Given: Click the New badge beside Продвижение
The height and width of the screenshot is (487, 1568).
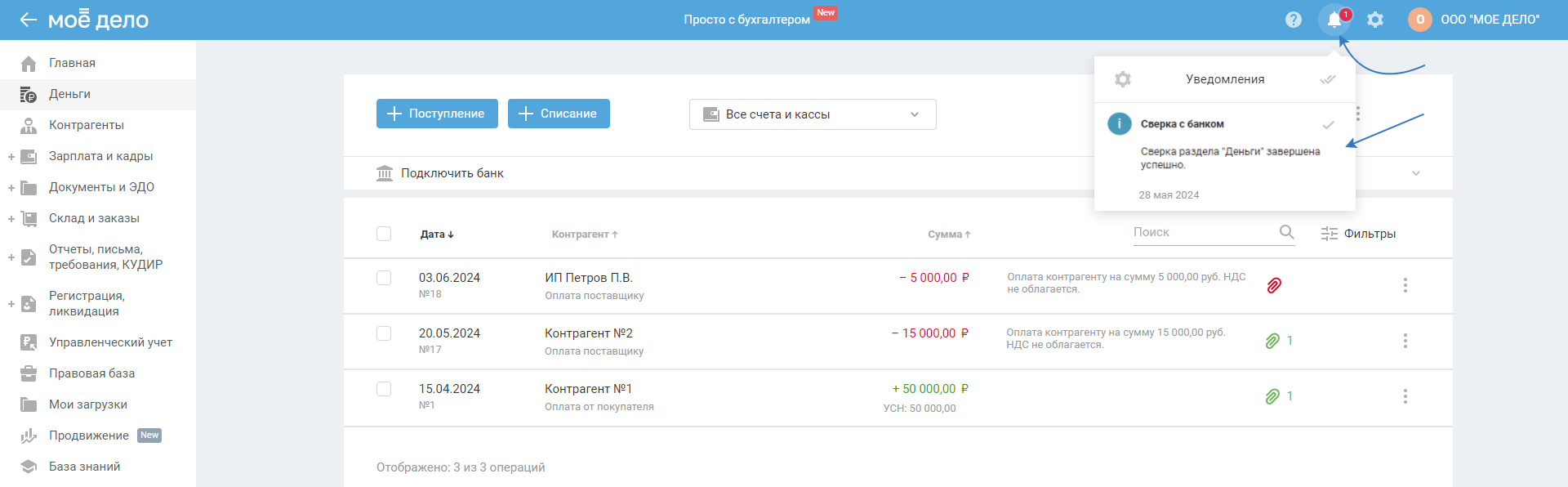Looking at the screenshot, I should pyautogui.click(x=149, y=436).
